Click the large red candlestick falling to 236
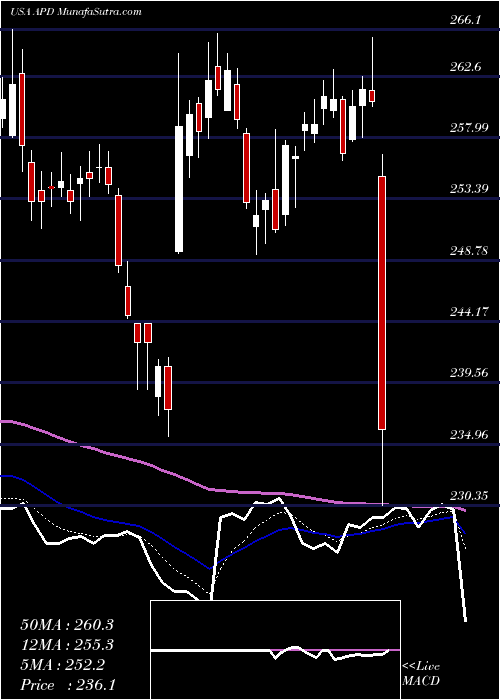 (x=382, y=303)
